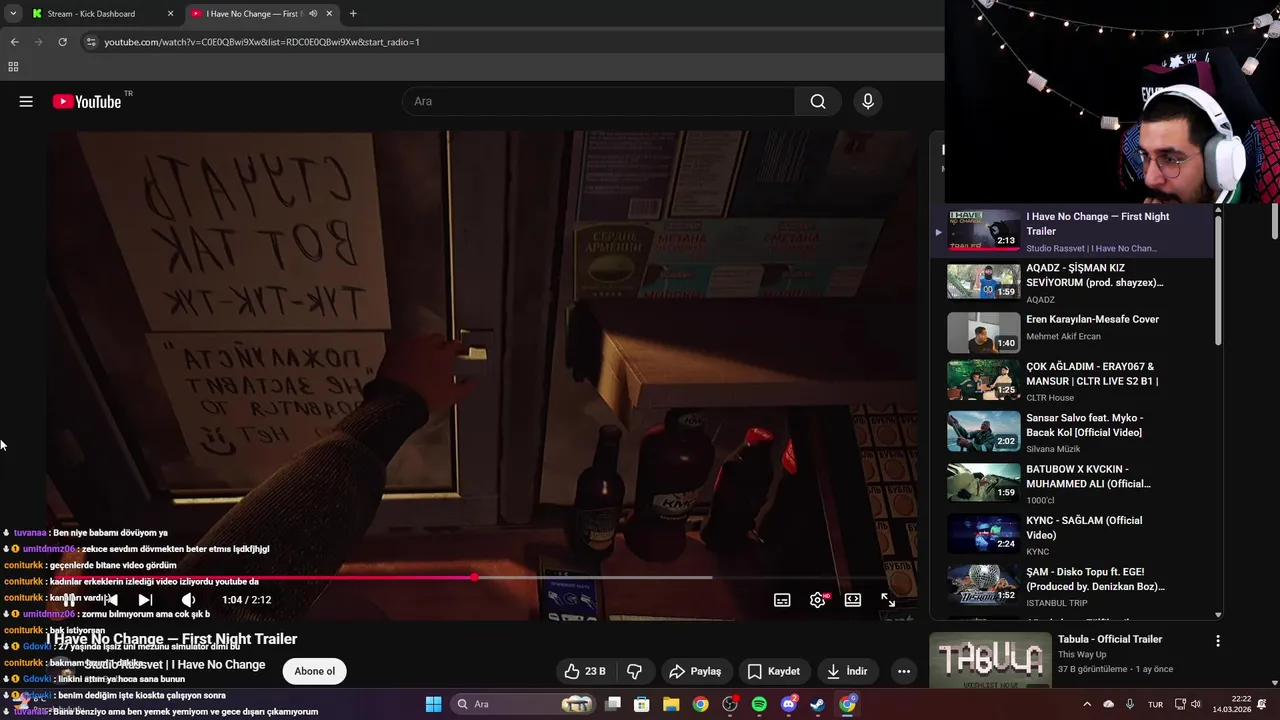The image size is (1280, 720).
Task: Dislike the video with thumbs-down
Action: pyautogui.click(x=633, y=671)
